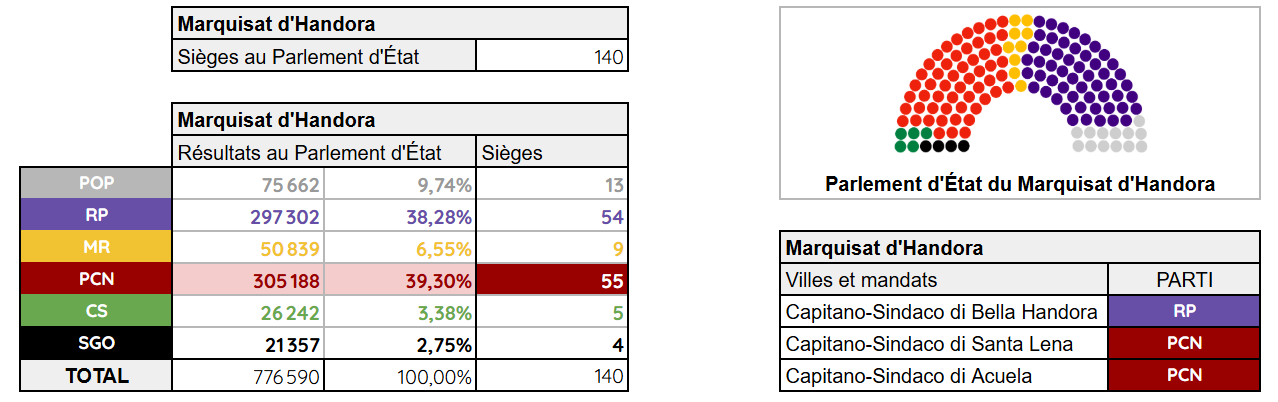Click PCN party cell for Santa Lena
1278x402 pixels.
coord(1184,344)
